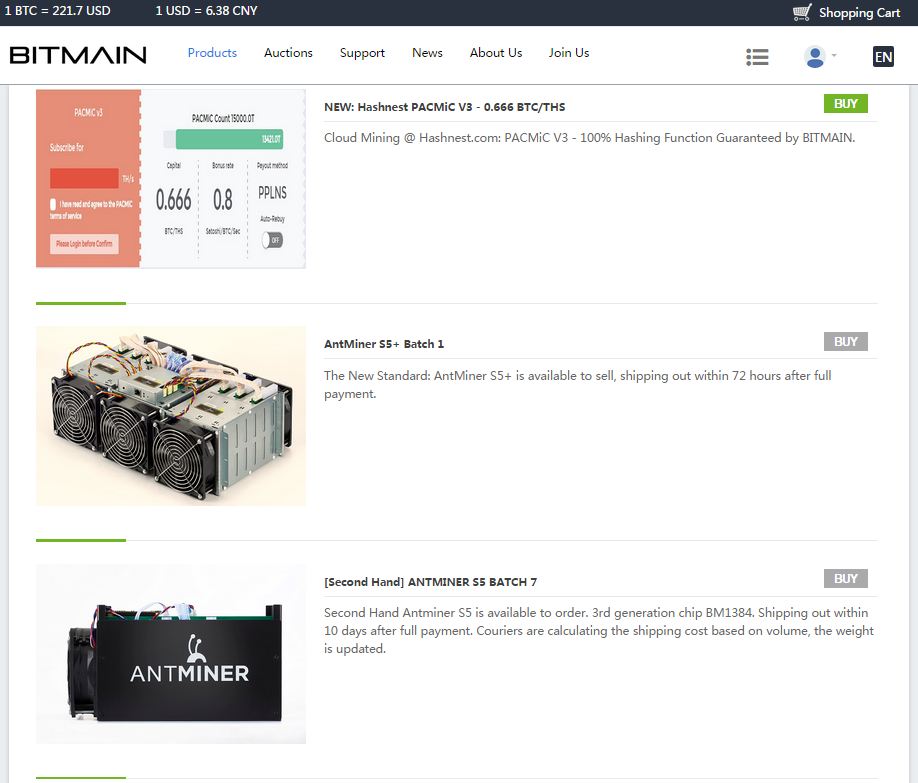Click the PACMiC Count progress bar
This screenshot has width=918, height=783.
point(230,139)
